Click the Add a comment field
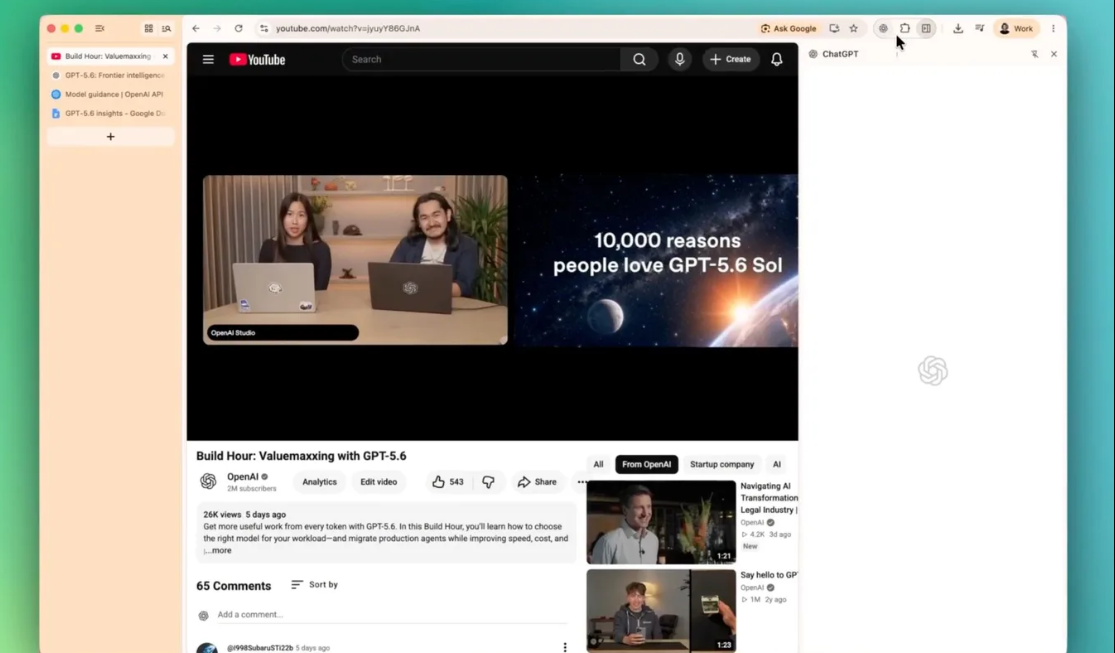The height and width of the screenshot is (653, 1115). (392, 615)
